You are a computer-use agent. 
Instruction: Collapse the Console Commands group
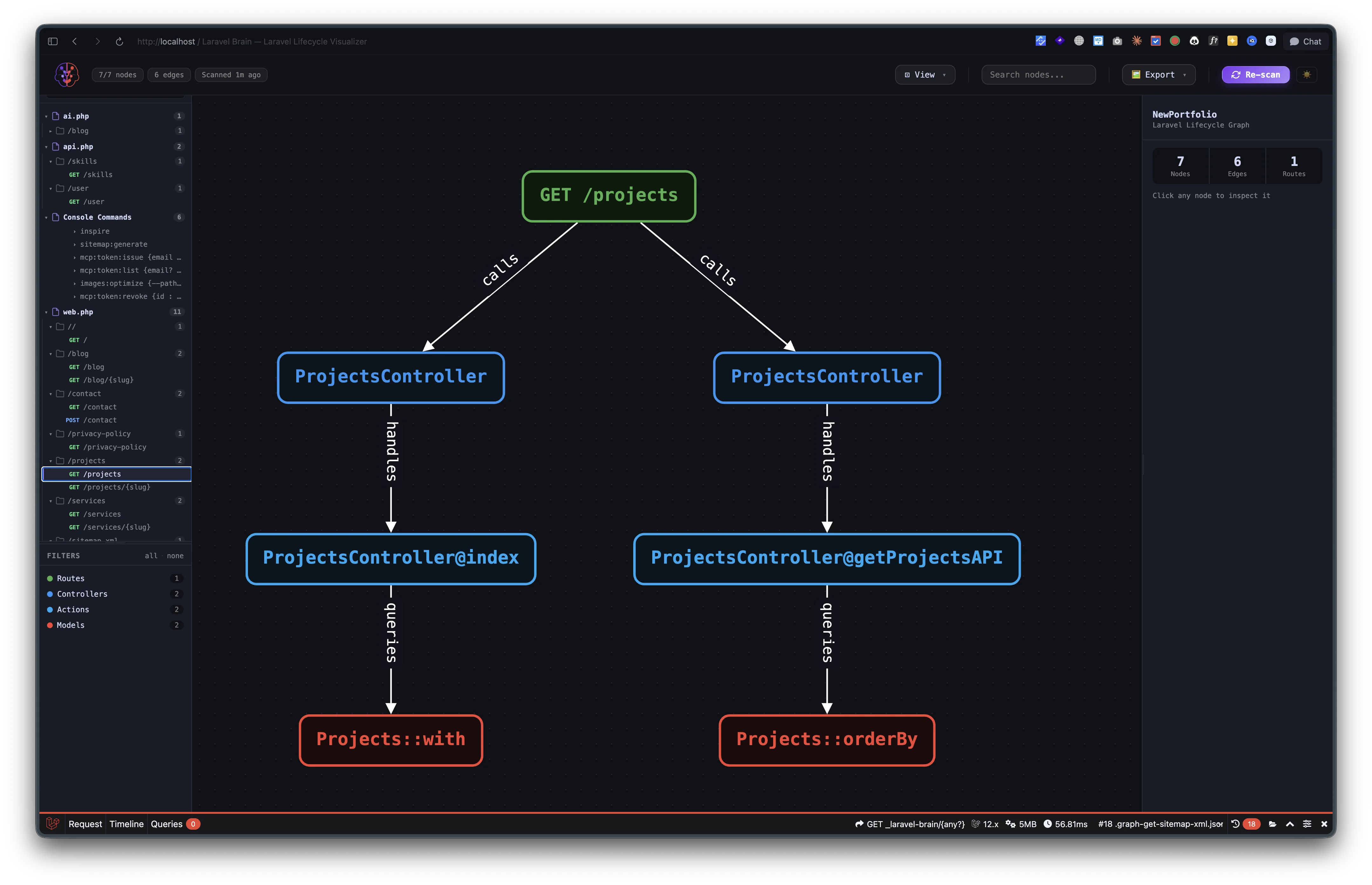46,217
